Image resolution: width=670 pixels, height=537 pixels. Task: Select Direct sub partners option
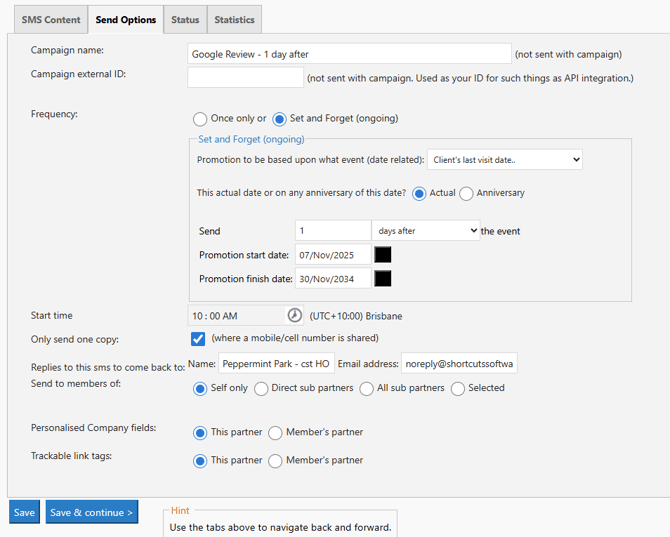261,389
